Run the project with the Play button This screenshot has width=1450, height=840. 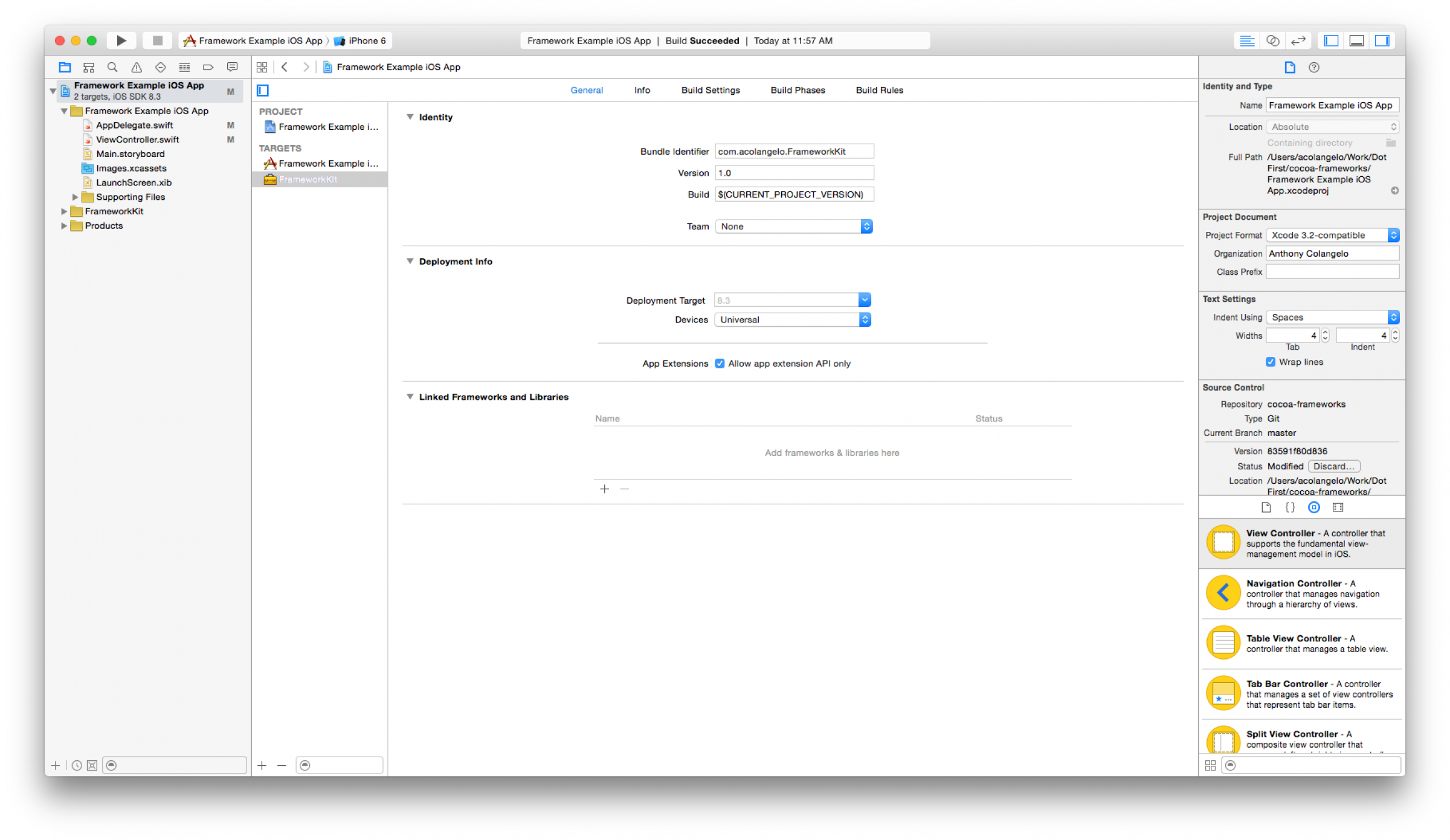tap(121, 40)
